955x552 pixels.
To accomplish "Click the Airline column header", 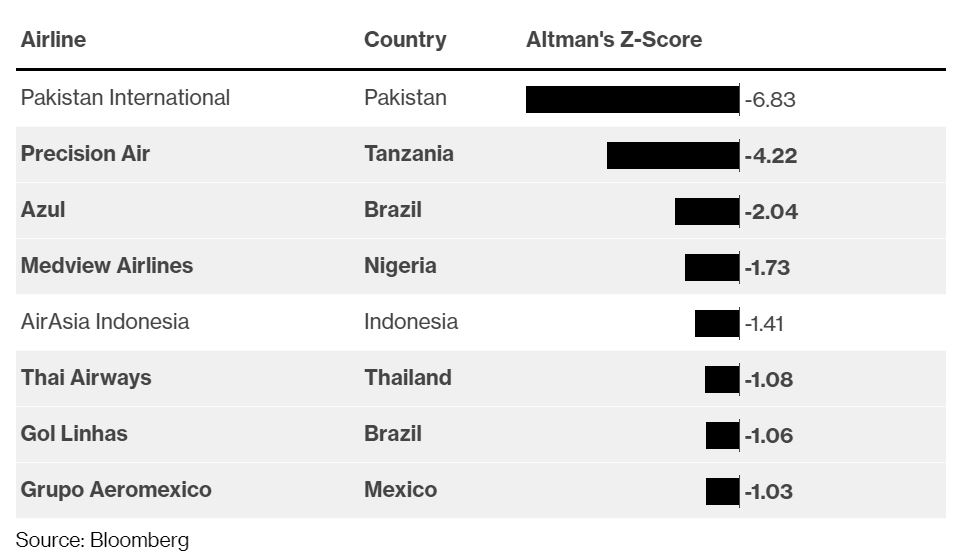I will coord(53,40).
